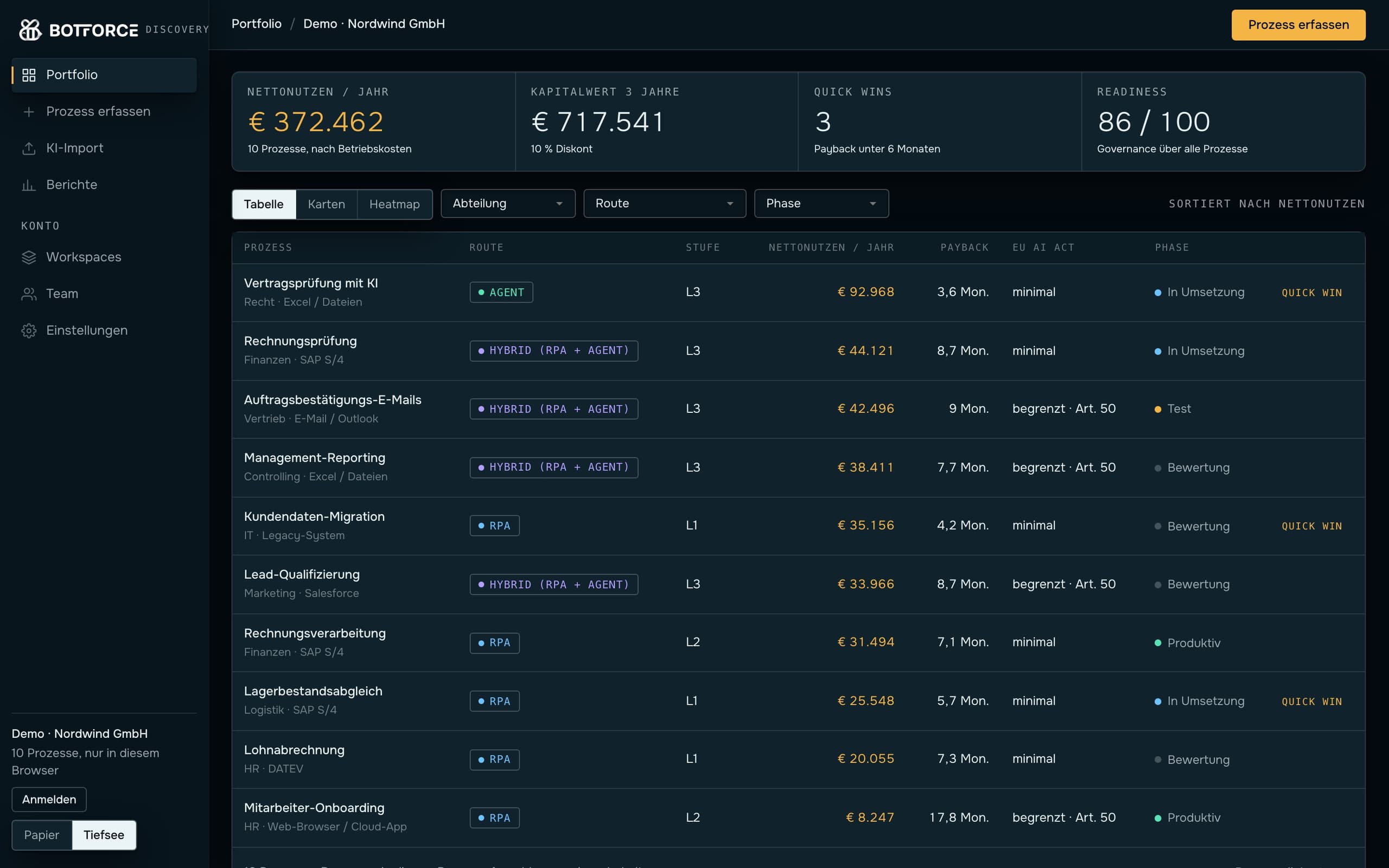Click the Nettonutzen / Jahr column header
This screenshot has width=1389, height=868.
831,247
